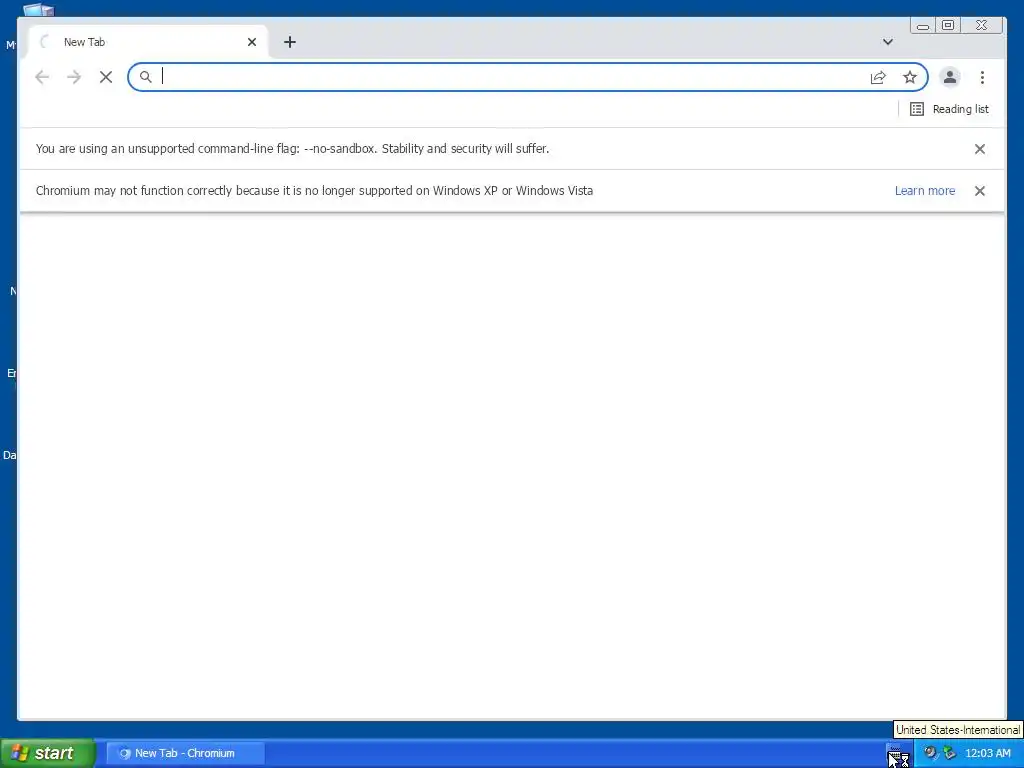Dismiss the Windows XP unsupported warning bar

pyautogui.click(x=980, y=191)
